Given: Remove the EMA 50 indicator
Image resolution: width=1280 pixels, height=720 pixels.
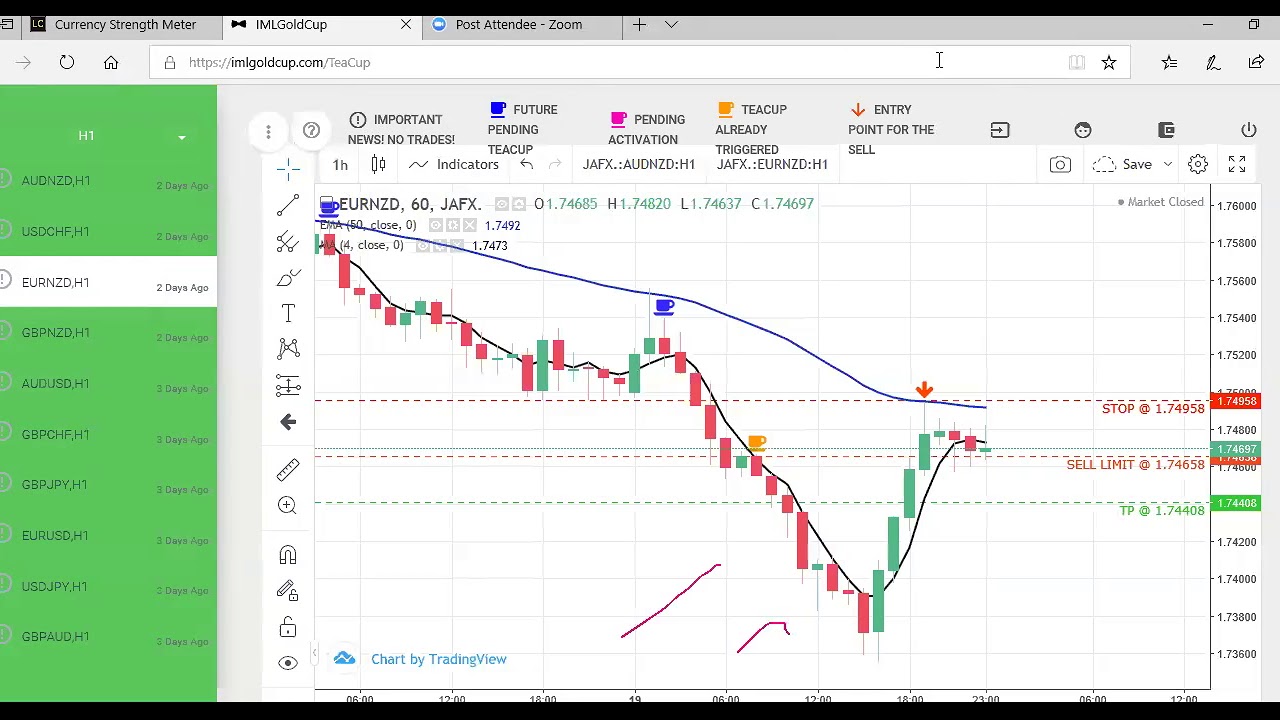Looking at the screenshot, I should (472, 225).
